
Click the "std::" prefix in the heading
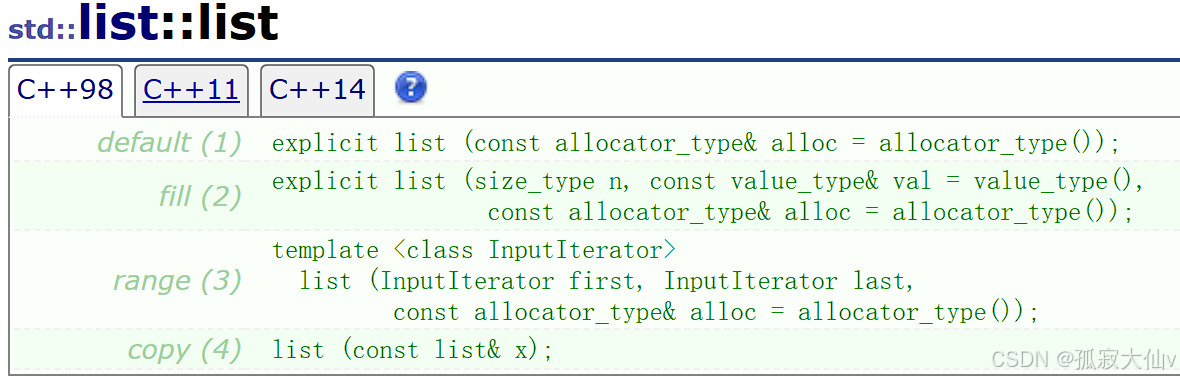[41, 29]
